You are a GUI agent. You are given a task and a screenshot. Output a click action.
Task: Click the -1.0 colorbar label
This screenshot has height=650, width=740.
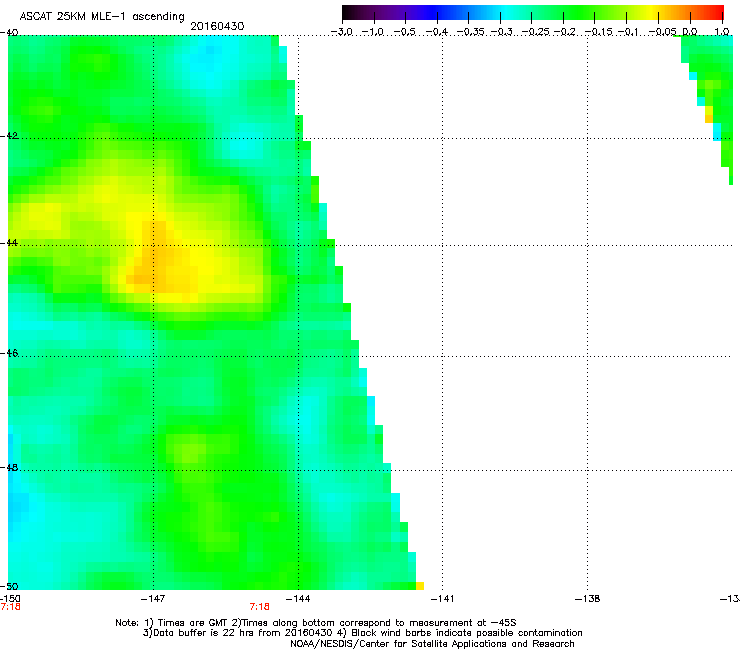(x=373, y=32)
